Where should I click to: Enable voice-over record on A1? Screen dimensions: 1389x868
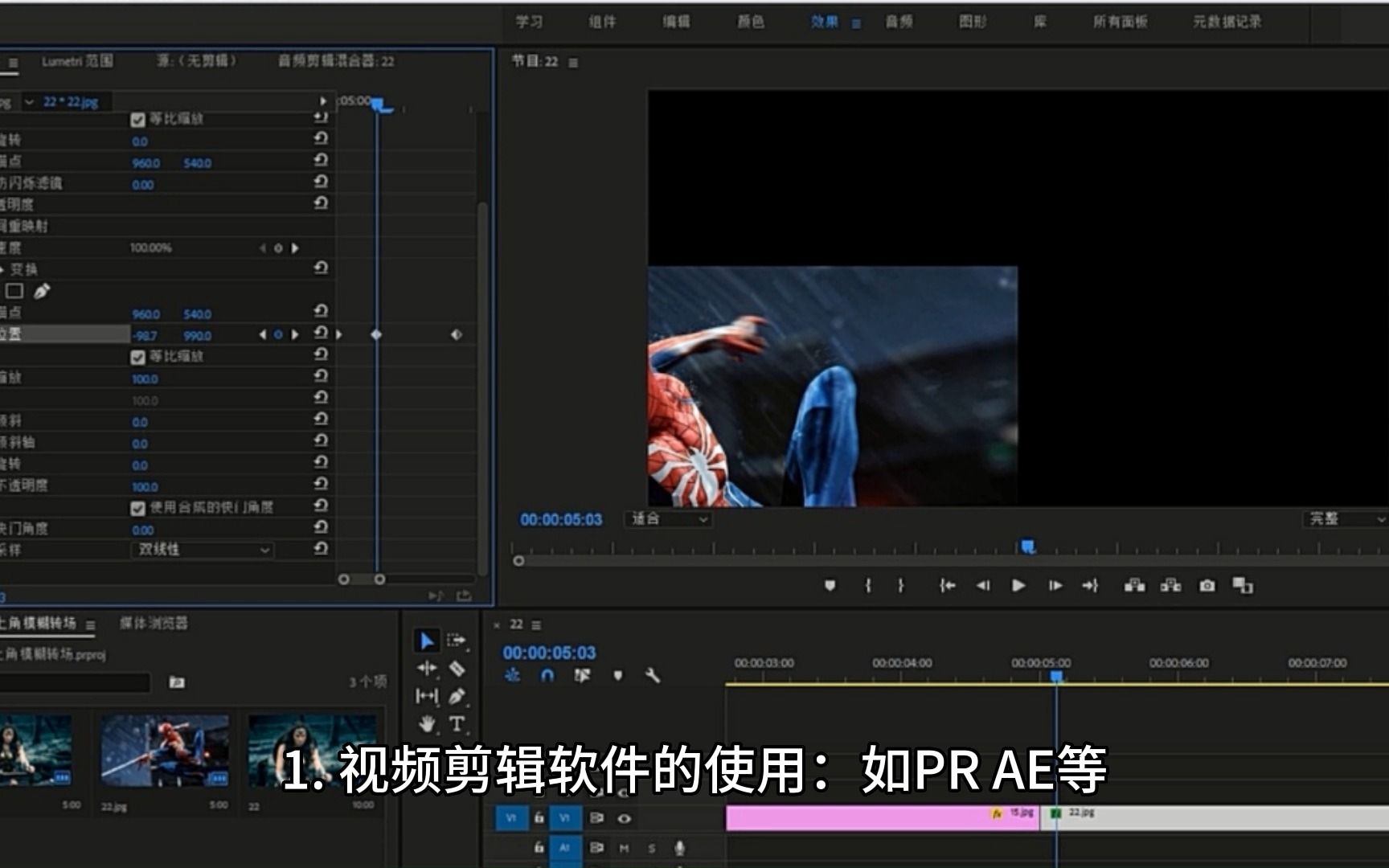coord(680,848)
